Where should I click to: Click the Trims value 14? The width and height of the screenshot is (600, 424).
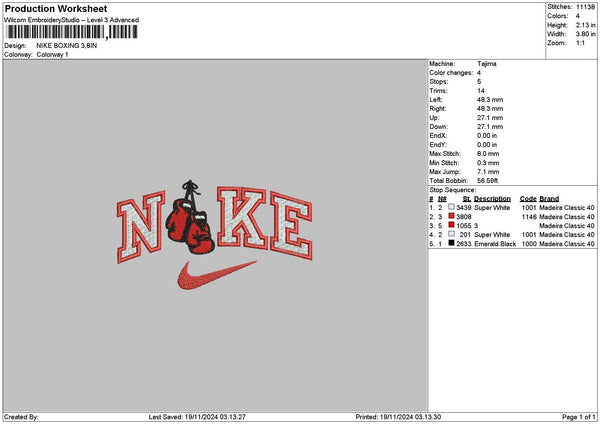(x=481, y=91)
